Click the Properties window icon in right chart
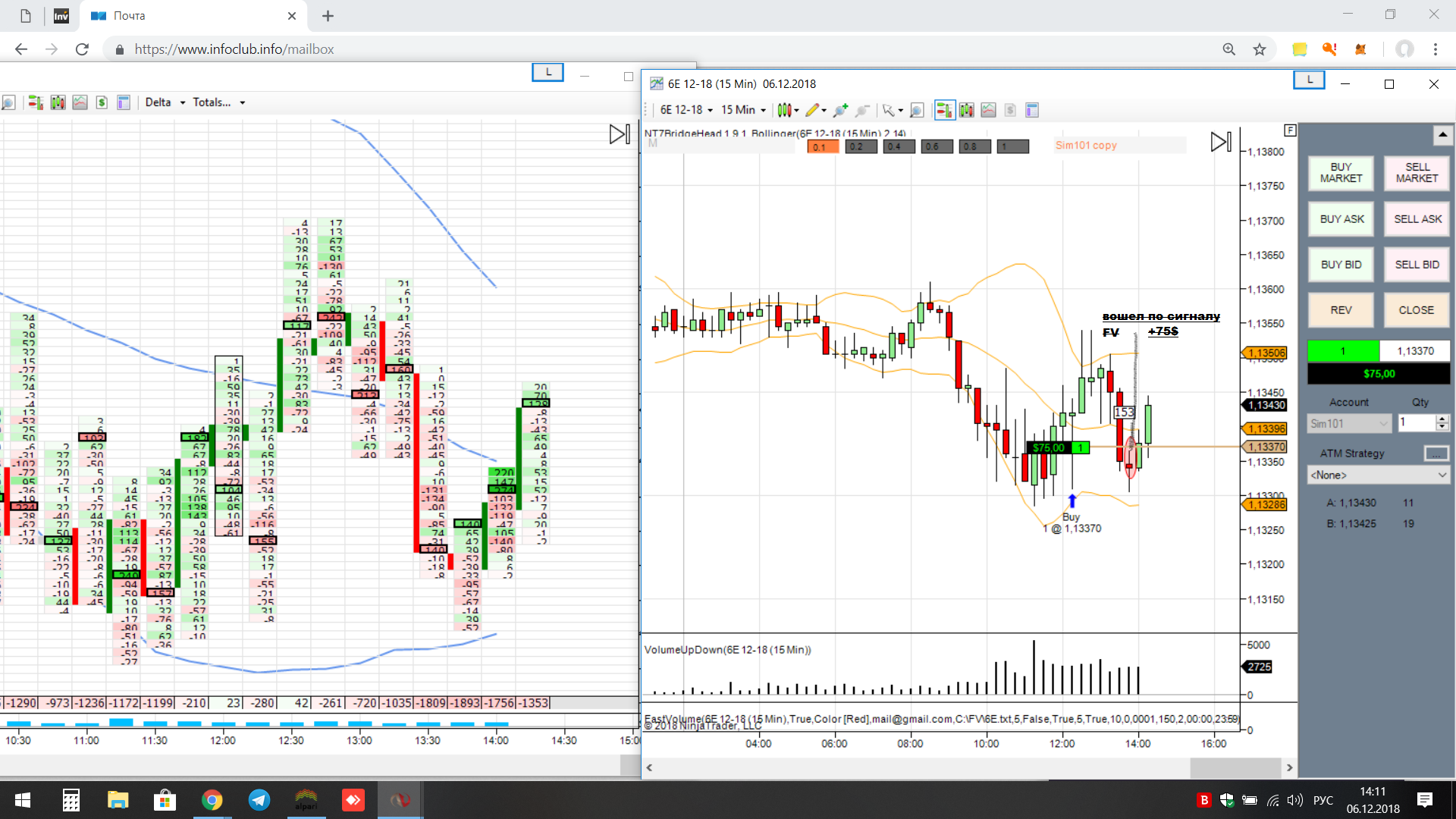 point(1032,111)
